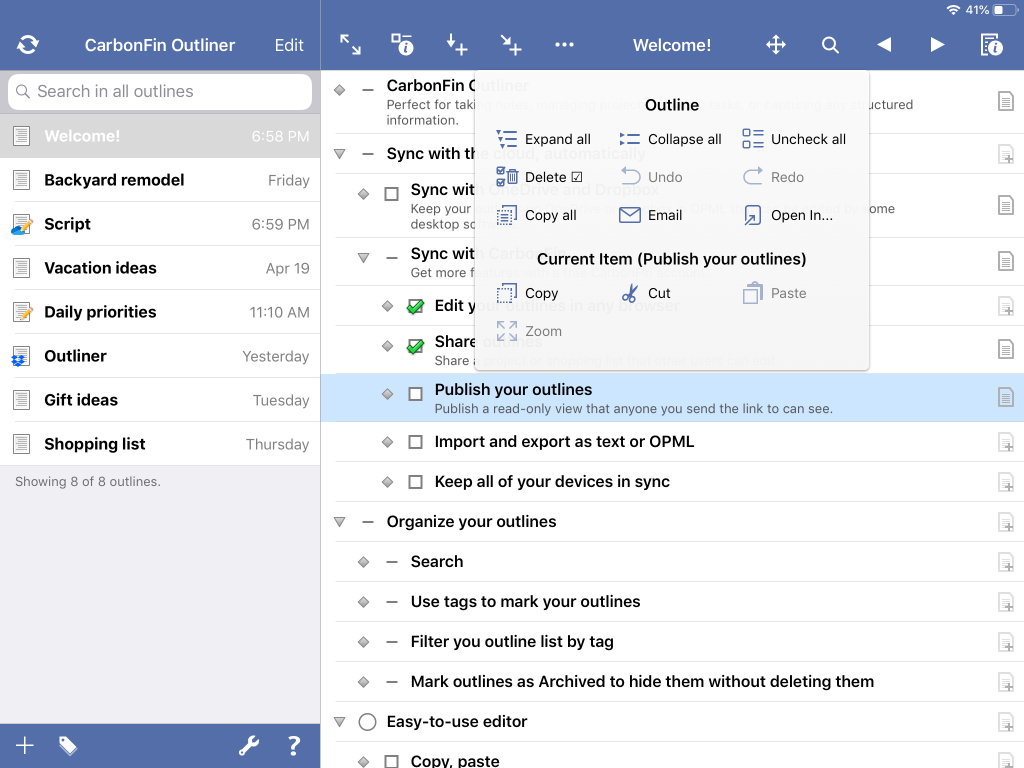Open Gift ideas outline

click(160, 400)
